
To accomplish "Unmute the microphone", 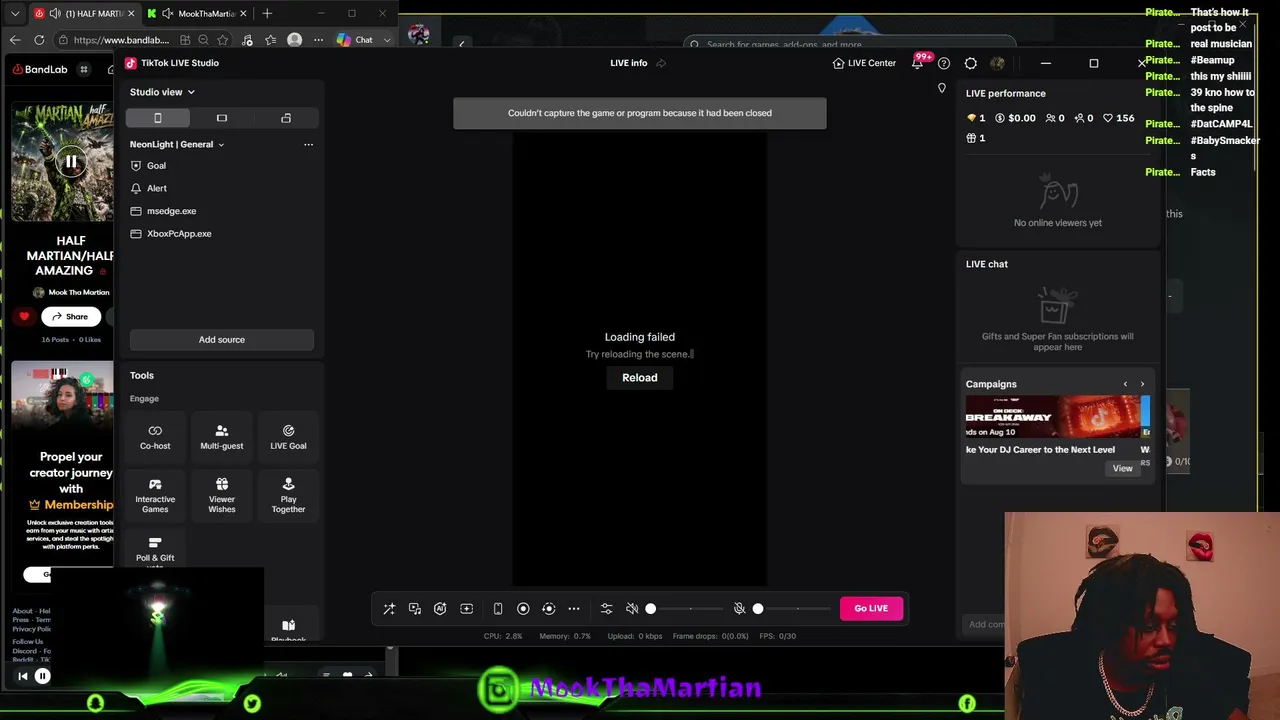I will coord(740,608).
